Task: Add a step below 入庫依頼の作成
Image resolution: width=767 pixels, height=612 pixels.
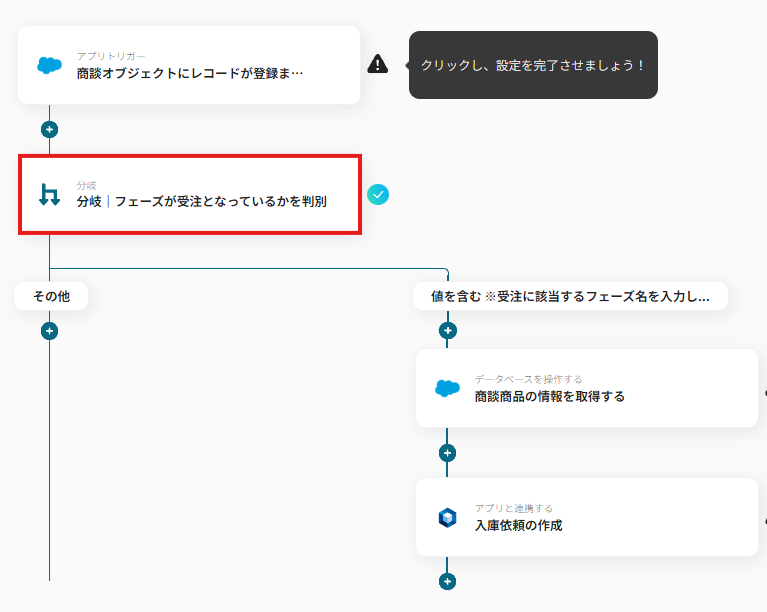Action: pos(448,582)
